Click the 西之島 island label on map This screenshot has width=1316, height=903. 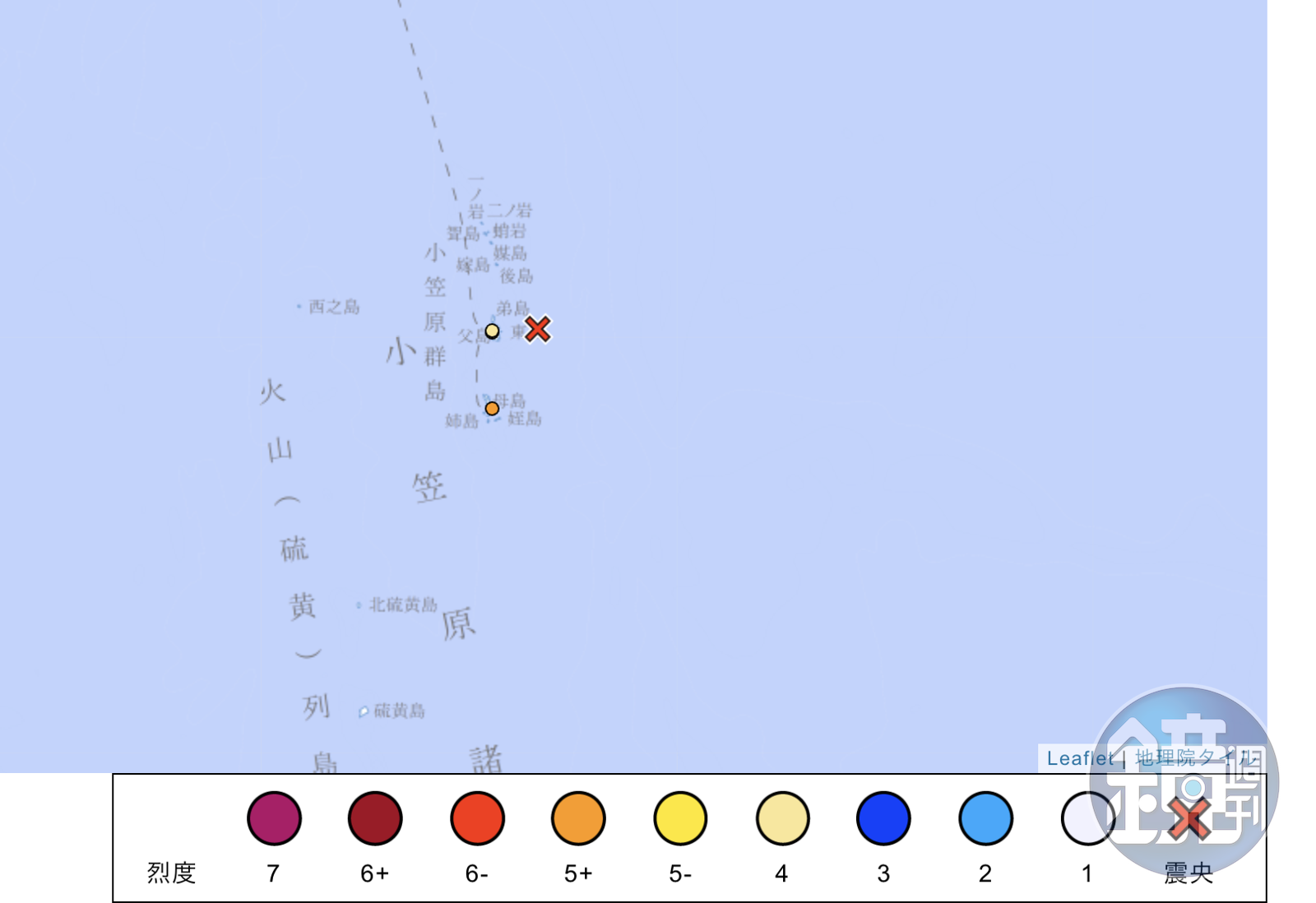pos(333,307)
